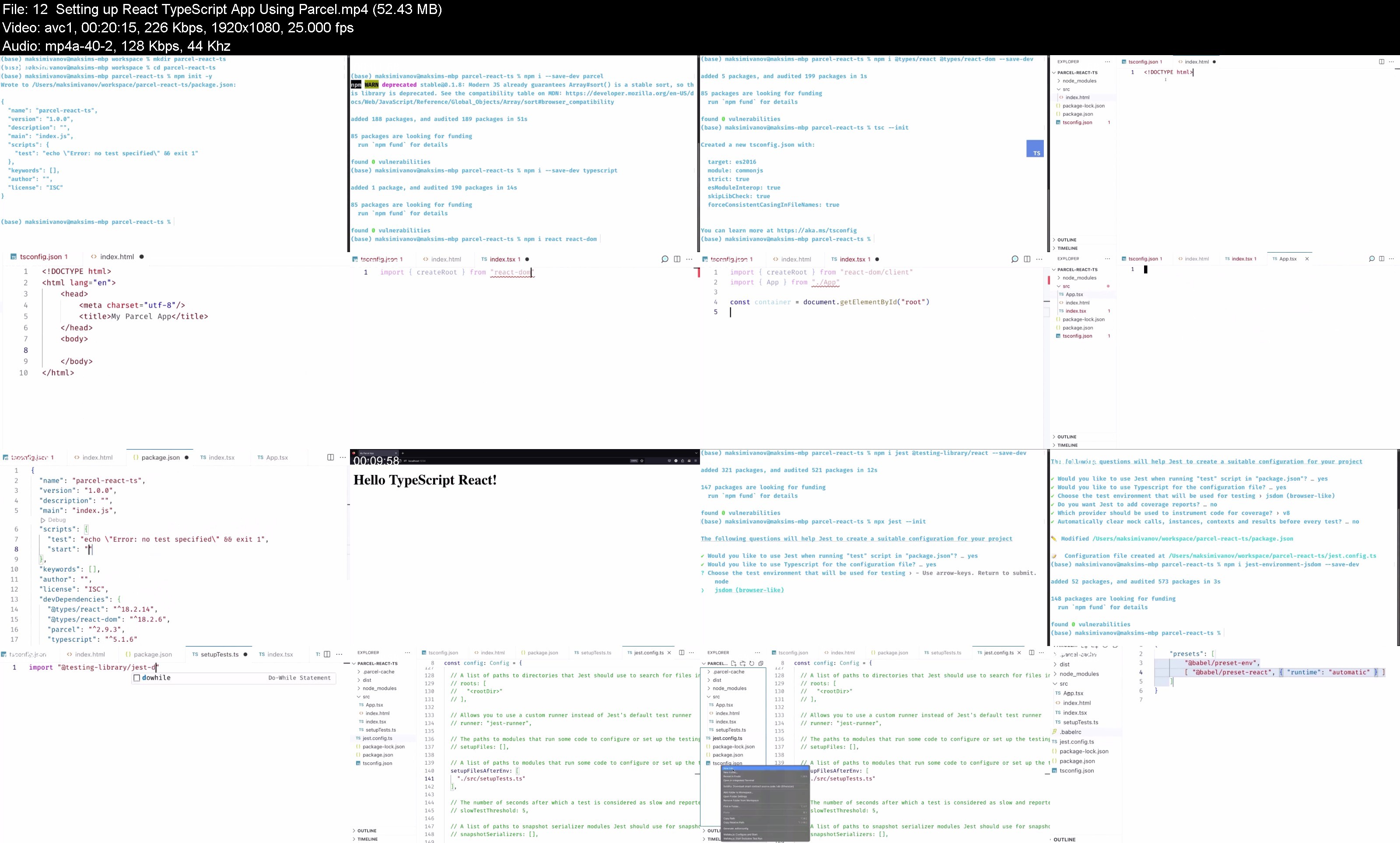
Task: Click search icon above the single-line createRoot import editor
Action: coord(665,259)
